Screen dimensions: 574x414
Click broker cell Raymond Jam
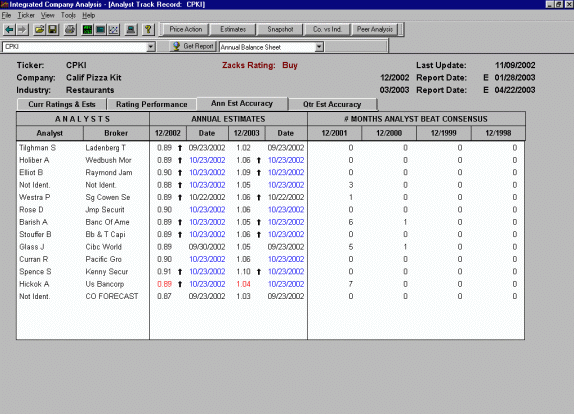tap(109, 172)
